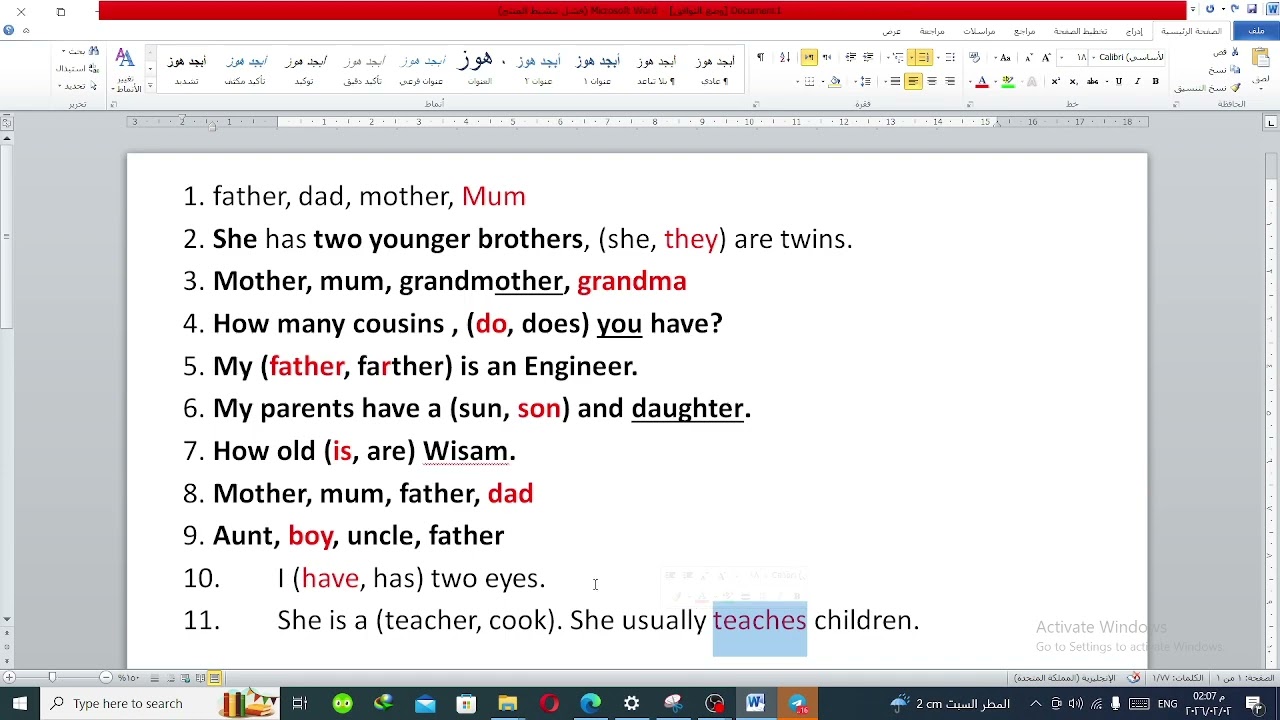The image size is (1280, 720).
Task: Open the font size dropdown
Action: tap(1063, 57)
